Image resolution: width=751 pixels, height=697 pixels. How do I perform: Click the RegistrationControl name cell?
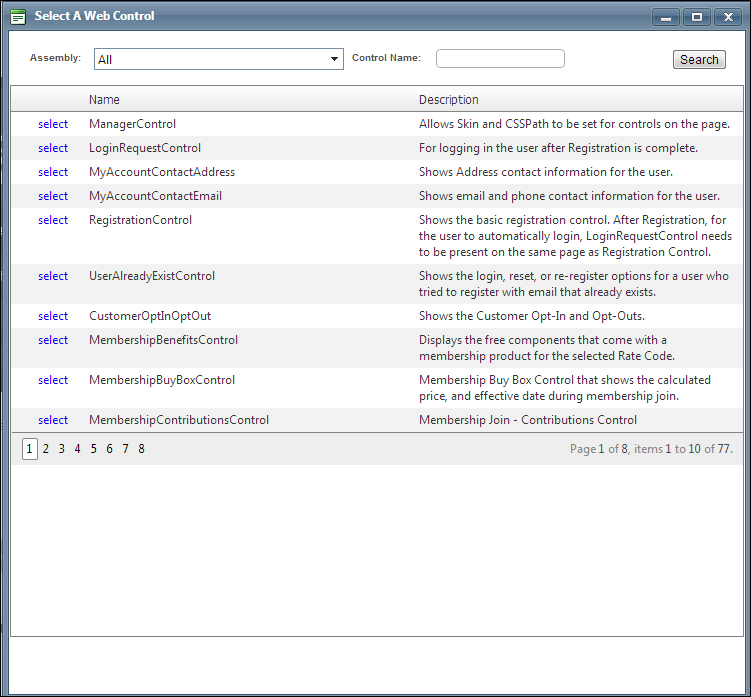click(140, 220)
